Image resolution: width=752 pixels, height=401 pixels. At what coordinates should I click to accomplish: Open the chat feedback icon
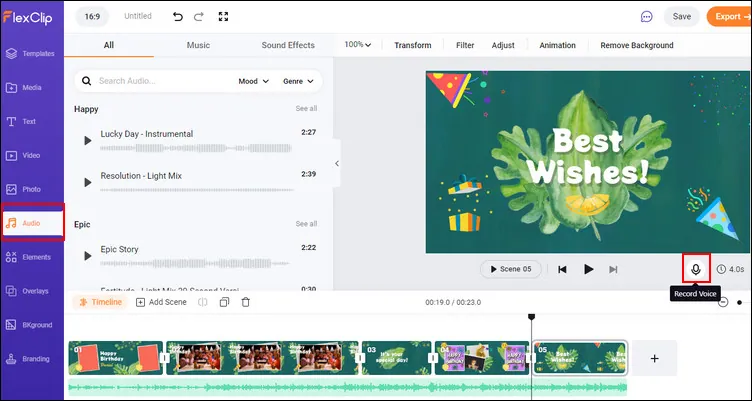click(646, 17)
